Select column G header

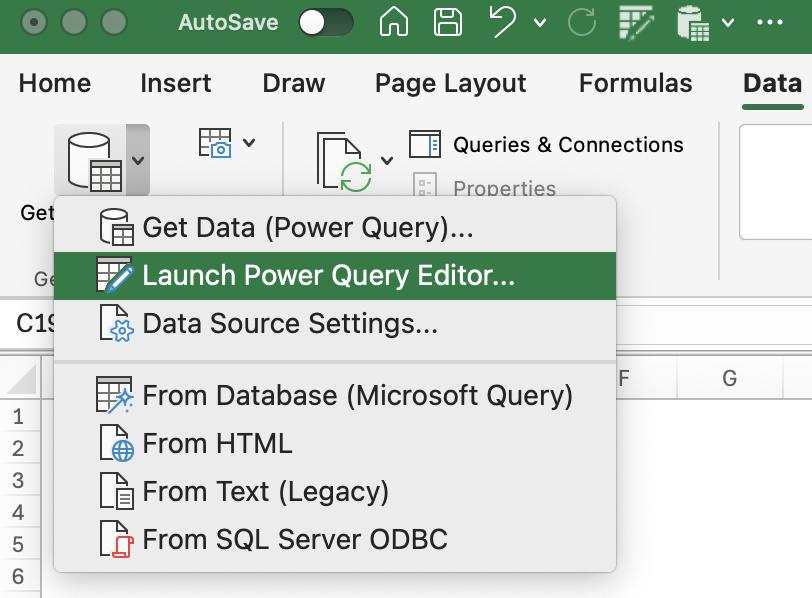coord(730,378)
